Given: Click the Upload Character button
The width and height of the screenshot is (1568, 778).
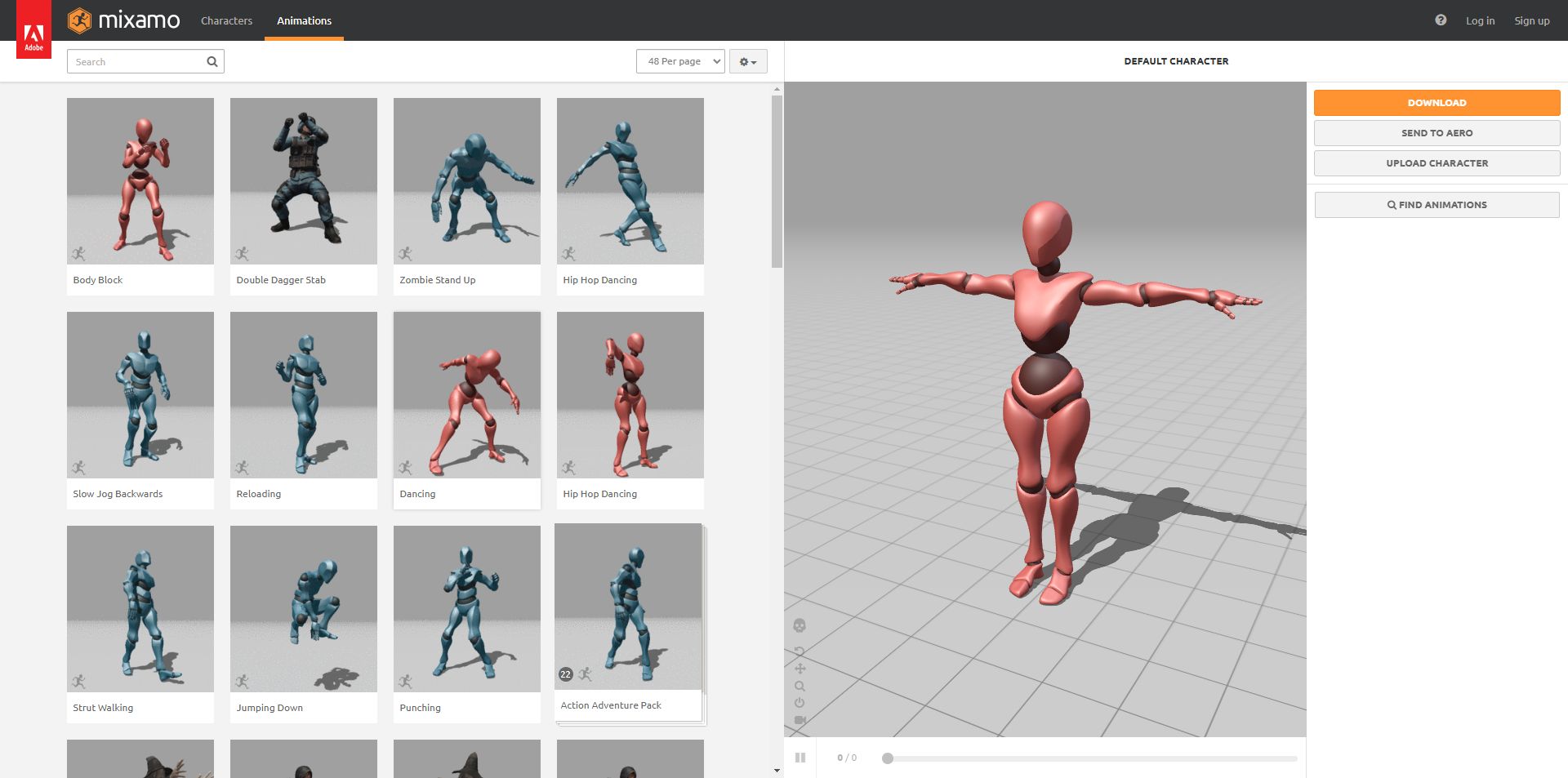Looking at the screenshot, I should click(x=1437, y=163).
